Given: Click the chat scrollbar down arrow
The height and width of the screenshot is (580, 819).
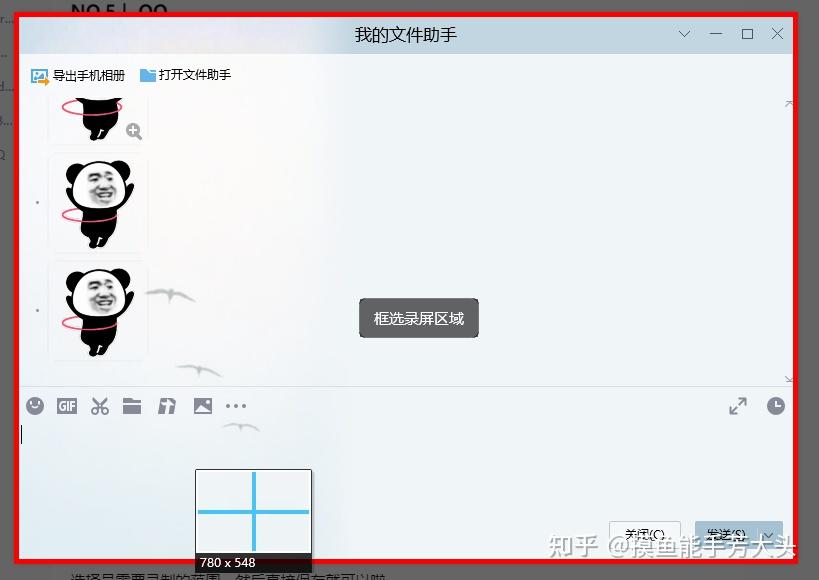Looking at the screenshot, I should (x=789, y=379).
